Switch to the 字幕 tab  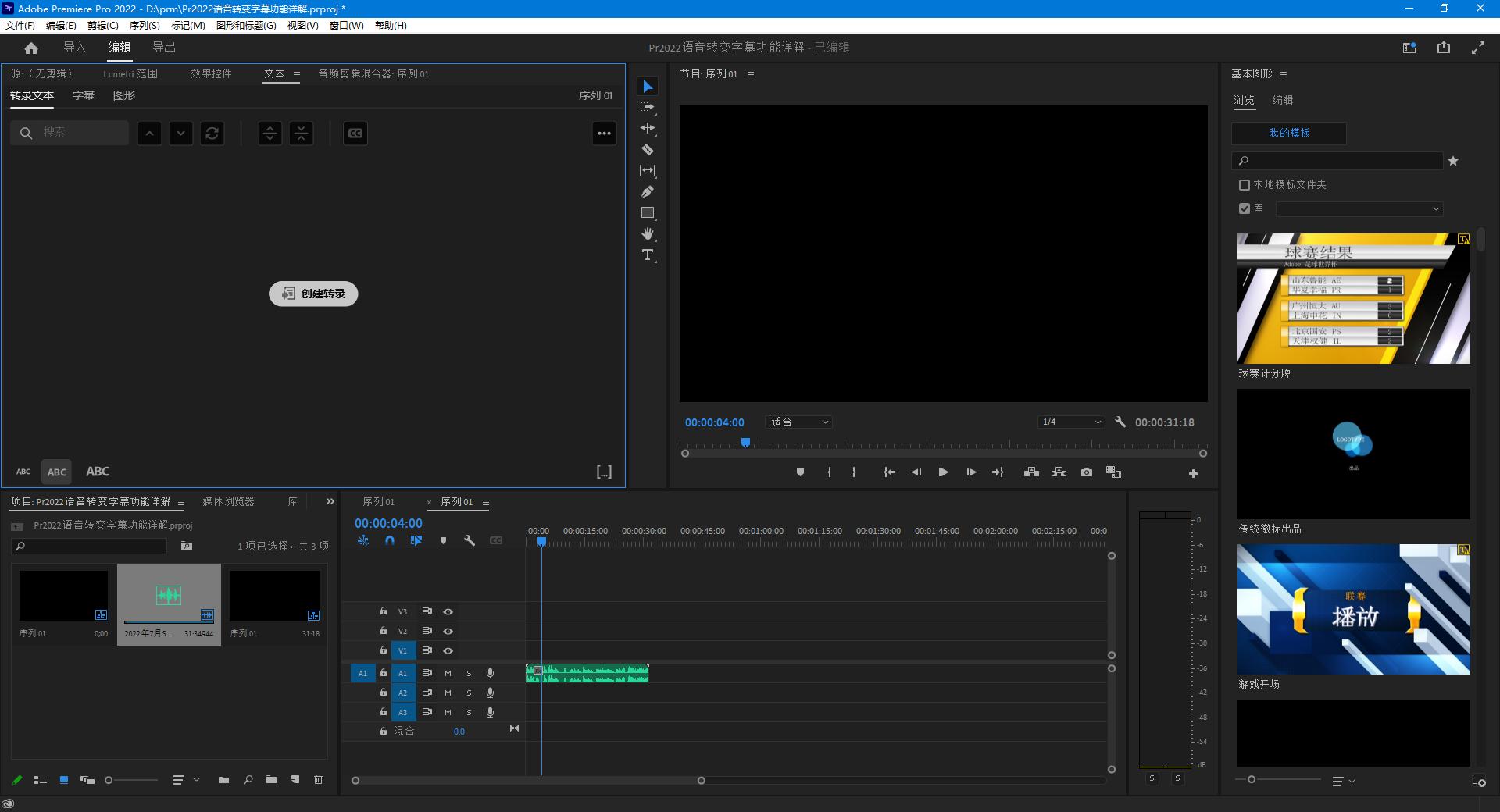(x=84, y=95)
